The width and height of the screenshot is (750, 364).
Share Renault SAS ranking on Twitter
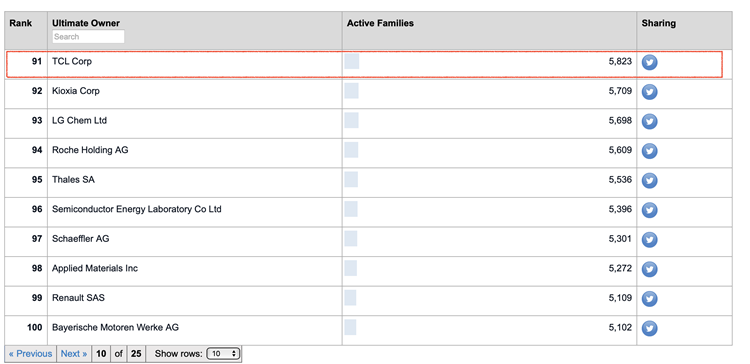click(x=649, y=299)
